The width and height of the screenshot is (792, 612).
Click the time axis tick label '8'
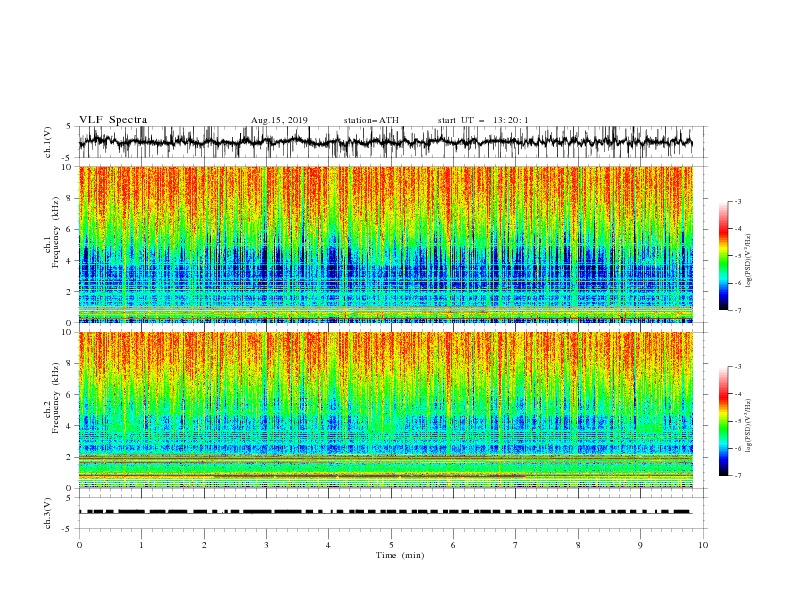pos(578,545)
